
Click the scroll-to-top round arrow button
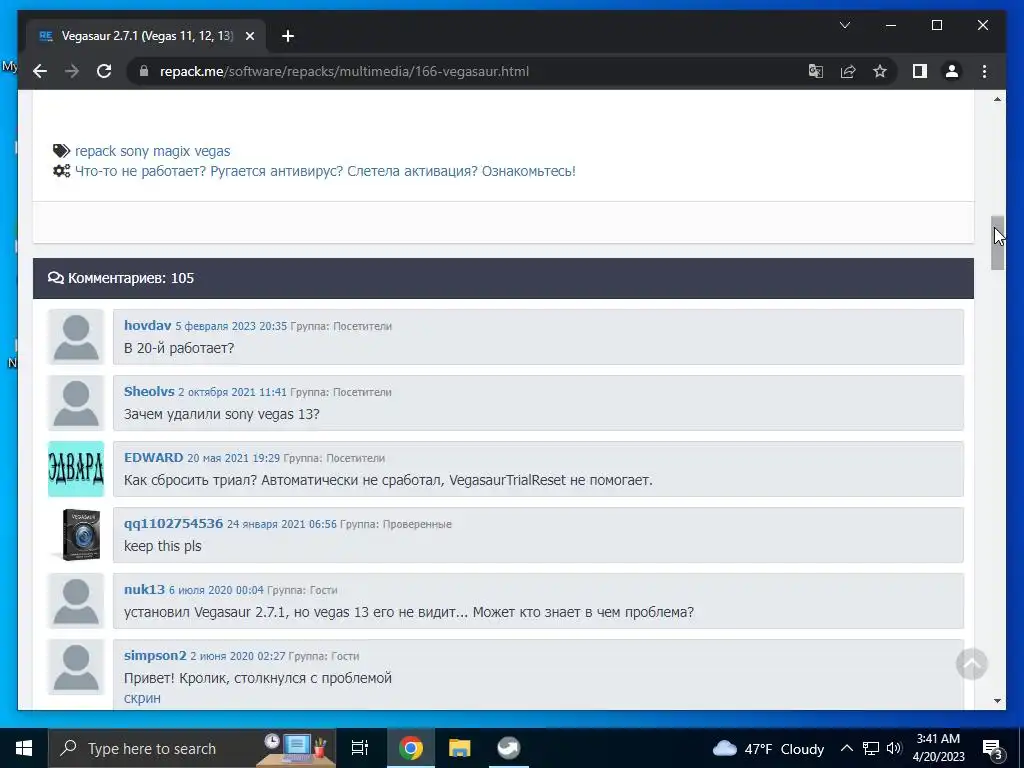click(972, 664)
